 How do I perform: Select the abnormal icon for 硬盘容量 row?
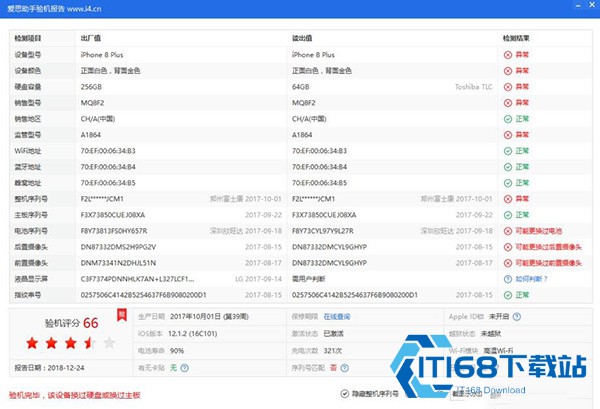pos(508,87)
